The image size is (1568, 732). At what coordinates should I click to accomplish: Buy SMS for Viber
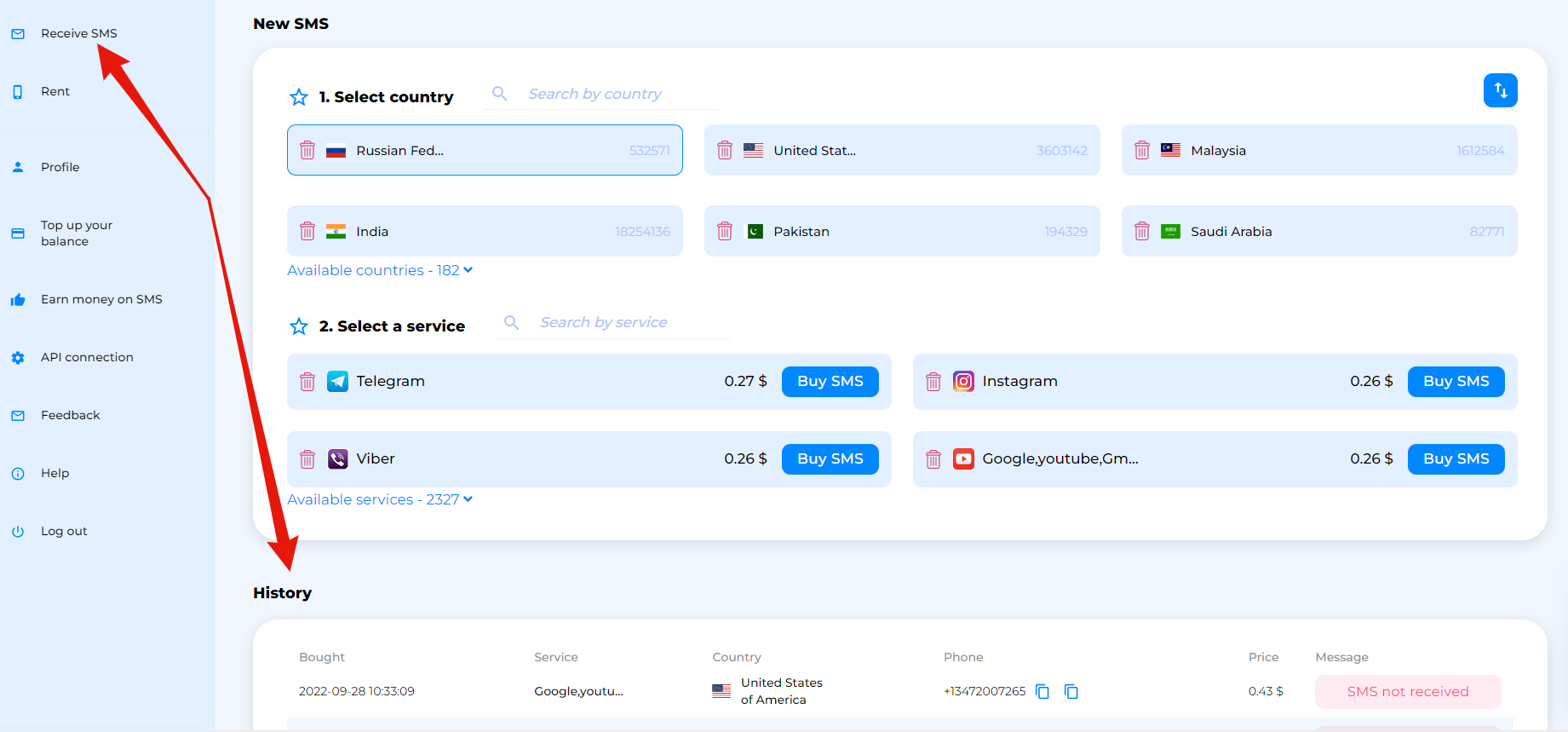point(830,459)
